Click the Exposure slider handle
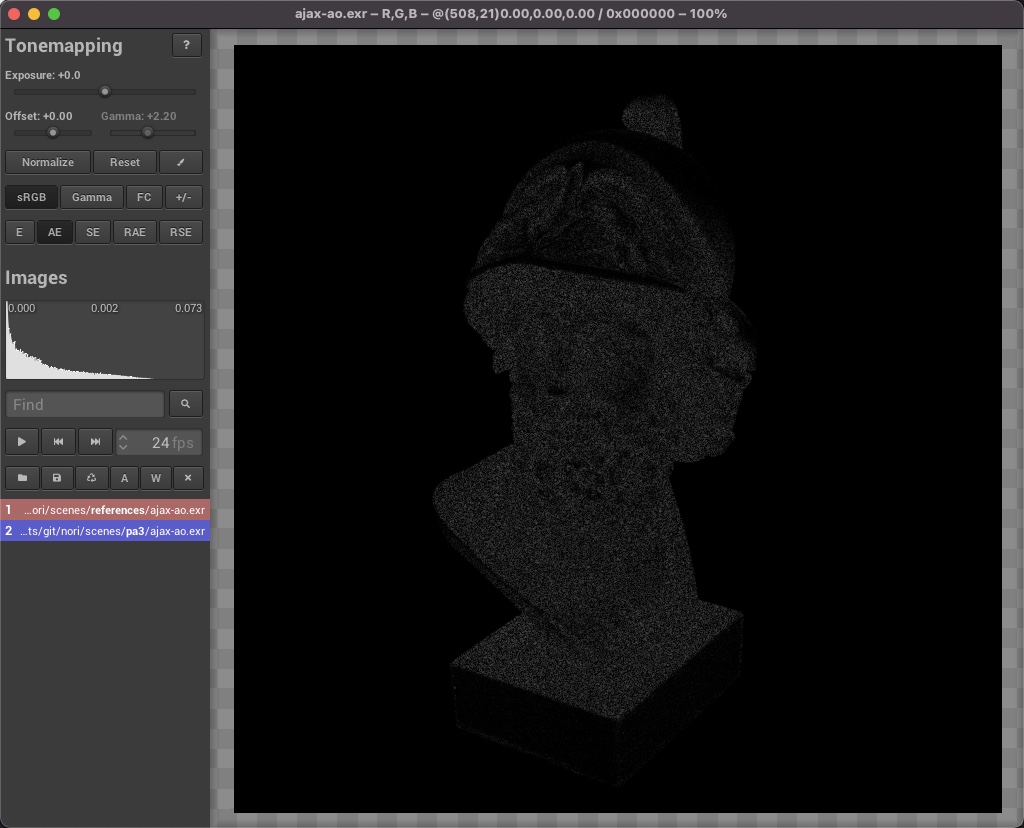 click(x=105, y=92)
